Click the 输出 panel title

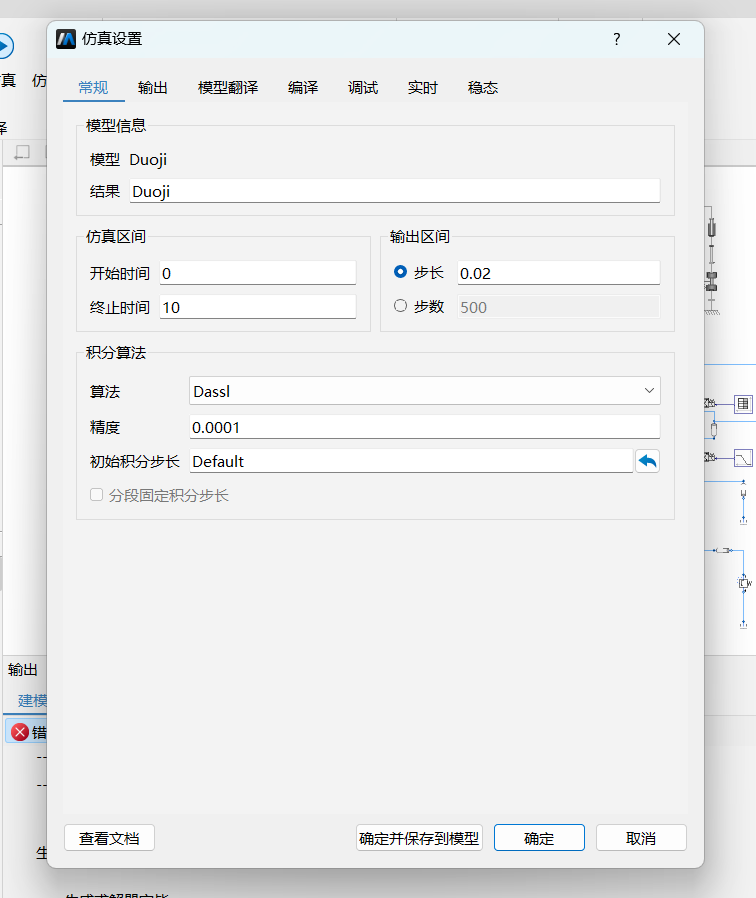tap(23, 669)
